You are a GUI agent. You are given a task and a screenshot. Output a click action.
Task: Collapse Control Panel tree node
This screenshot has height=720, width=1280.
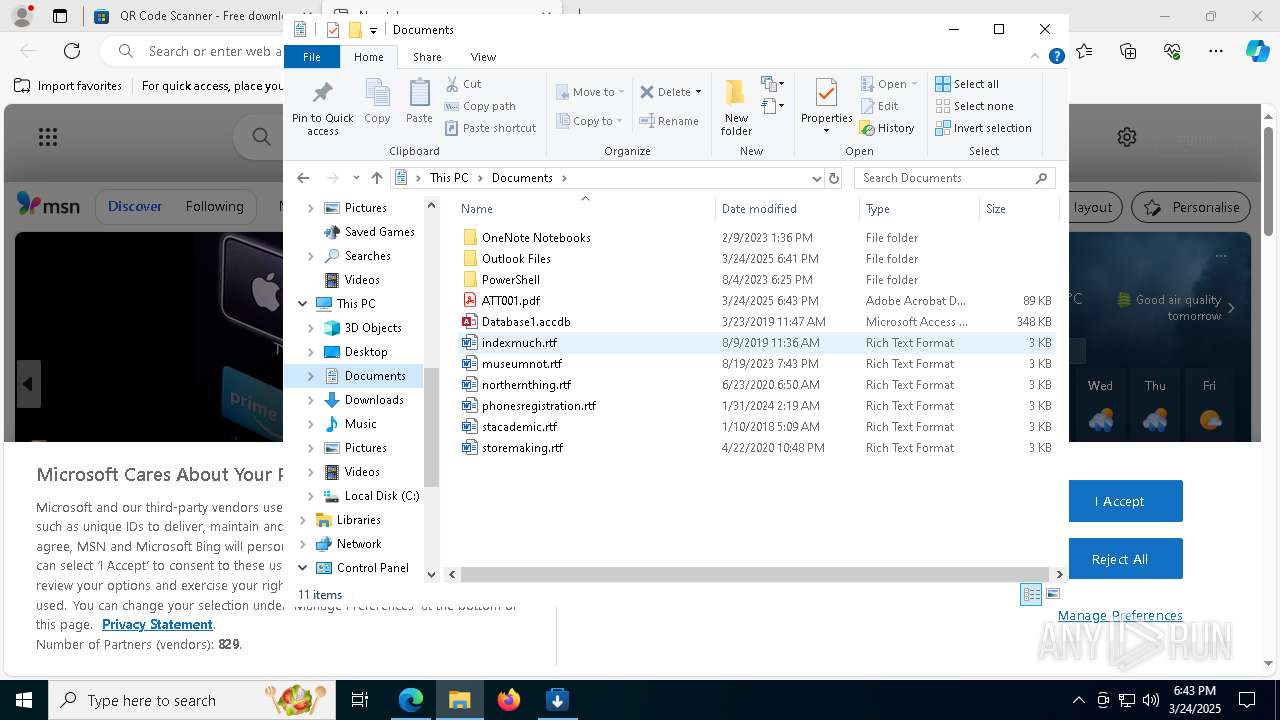click(x=303, y=568)
